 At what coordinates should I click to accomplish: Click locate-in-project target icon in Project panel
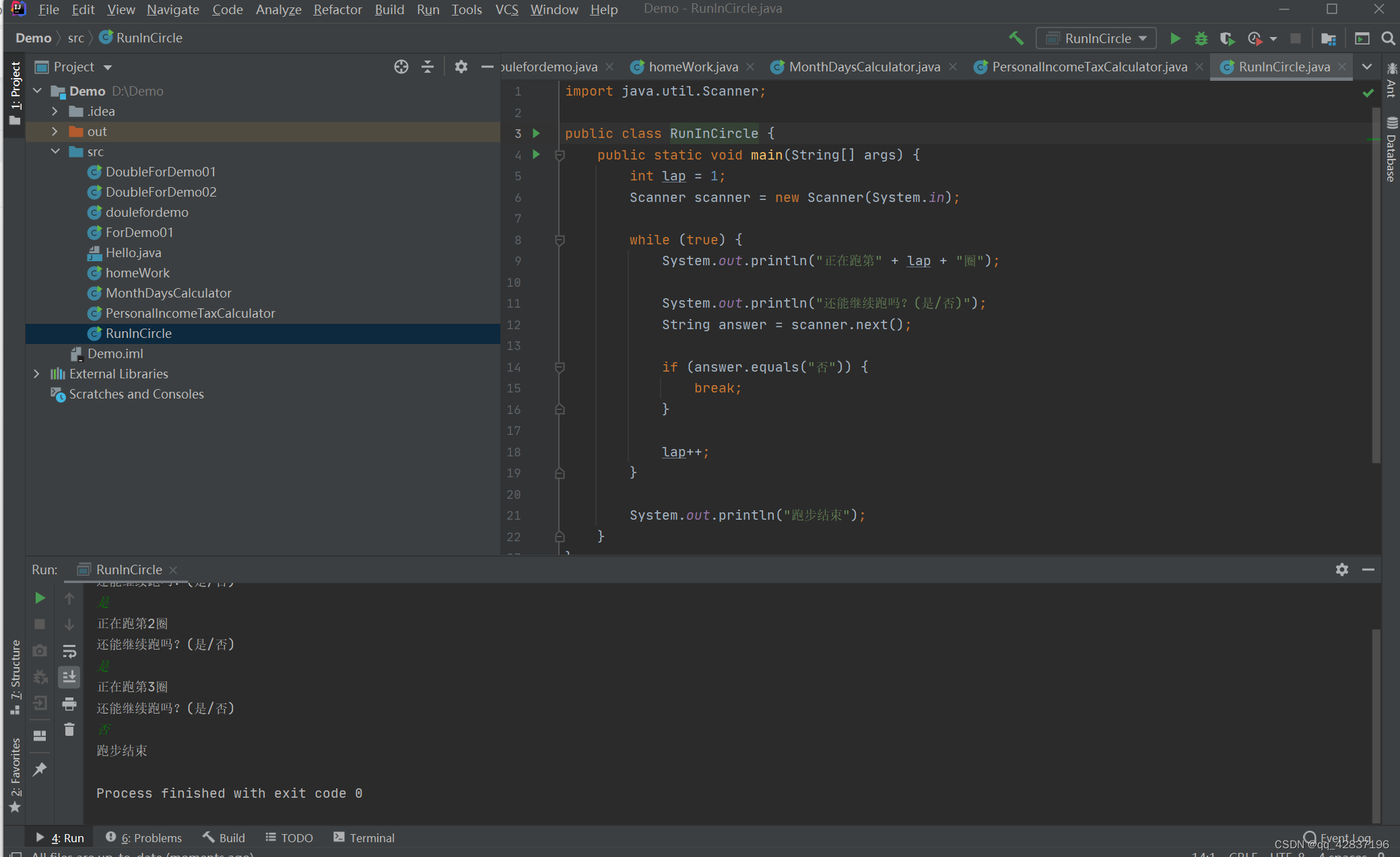[401, 67]
